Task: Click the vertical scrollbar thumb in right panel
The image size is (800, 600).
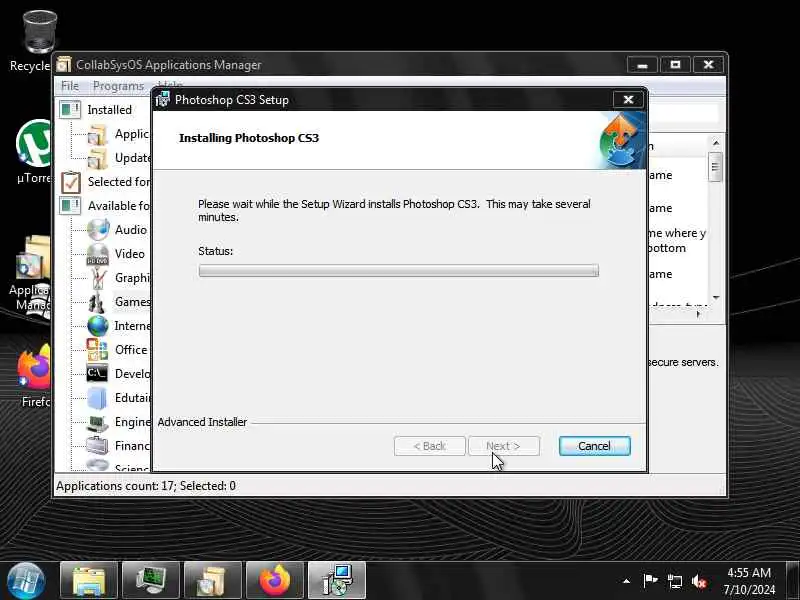Action: point(715,167)
